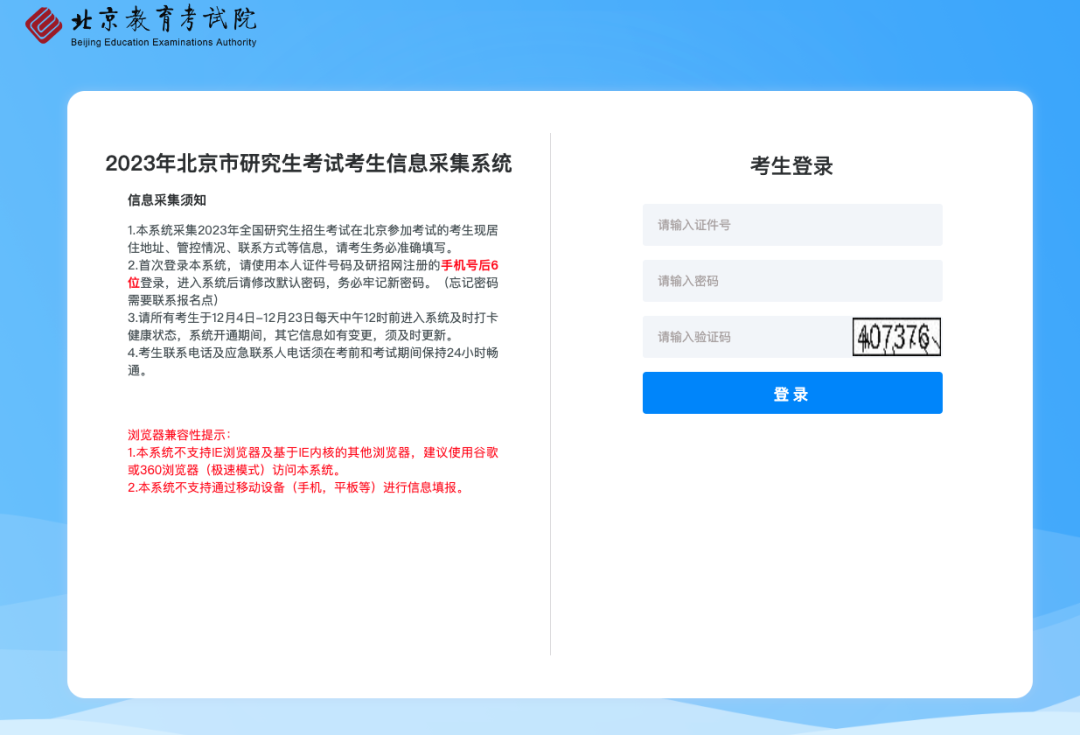This screenshot has width=1080, height=735.
Task: Click the 登录 button to sign in
Action: (x=792, y=392)
